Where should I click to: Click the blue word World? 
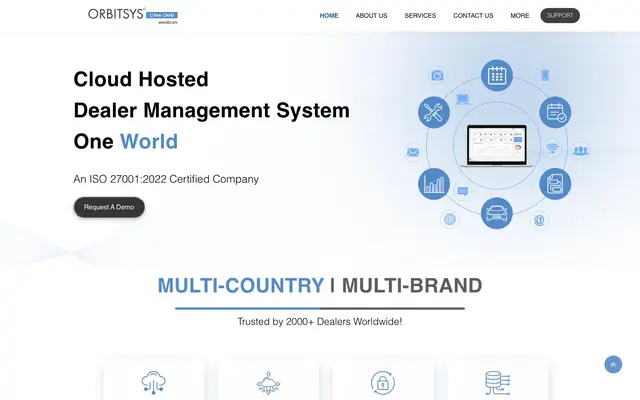coord(149,142)
